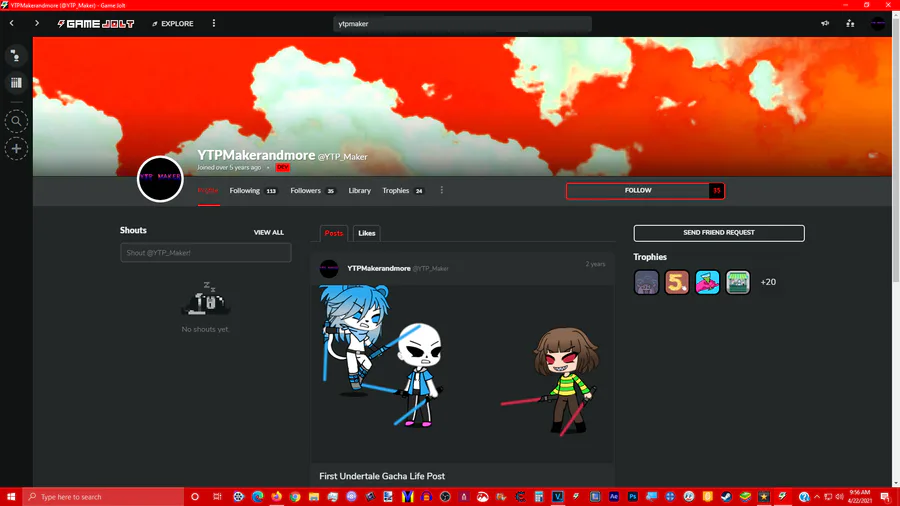900x506 pixels.
Task: Click the follower count 35 badge
Action: pos(716,190)
